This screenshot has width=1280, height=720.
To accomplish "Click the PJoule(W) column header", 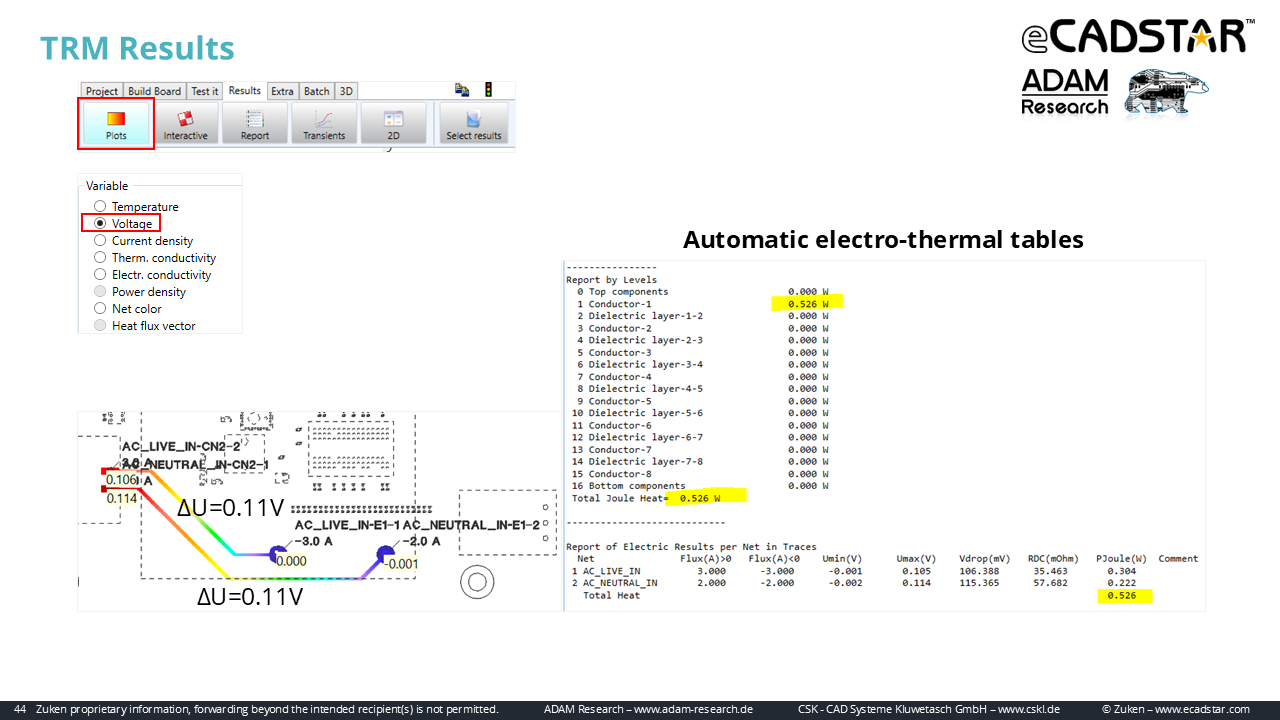I will tap(1122, 559).
